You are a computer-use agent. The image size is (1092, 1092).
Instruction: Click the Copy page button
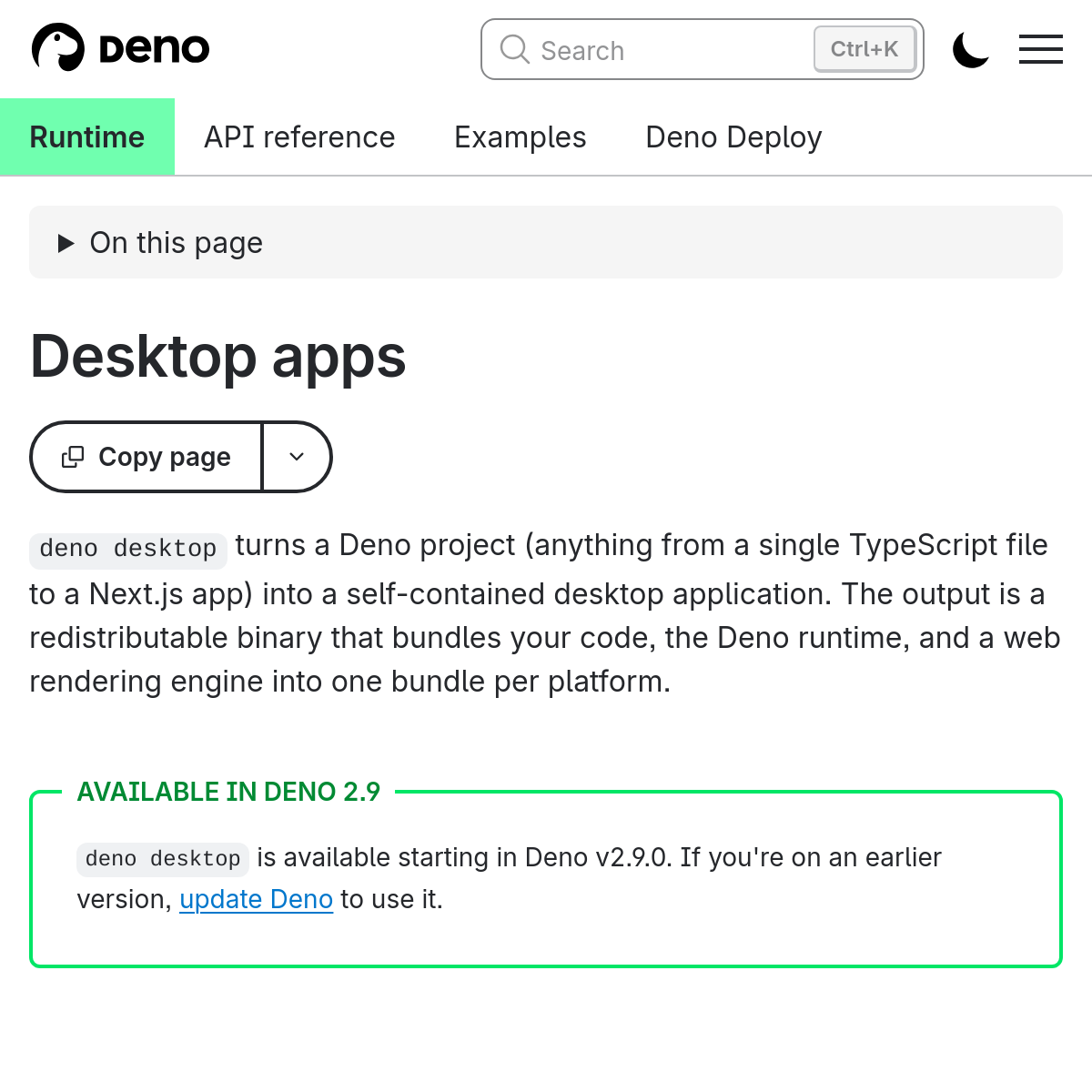147,457
